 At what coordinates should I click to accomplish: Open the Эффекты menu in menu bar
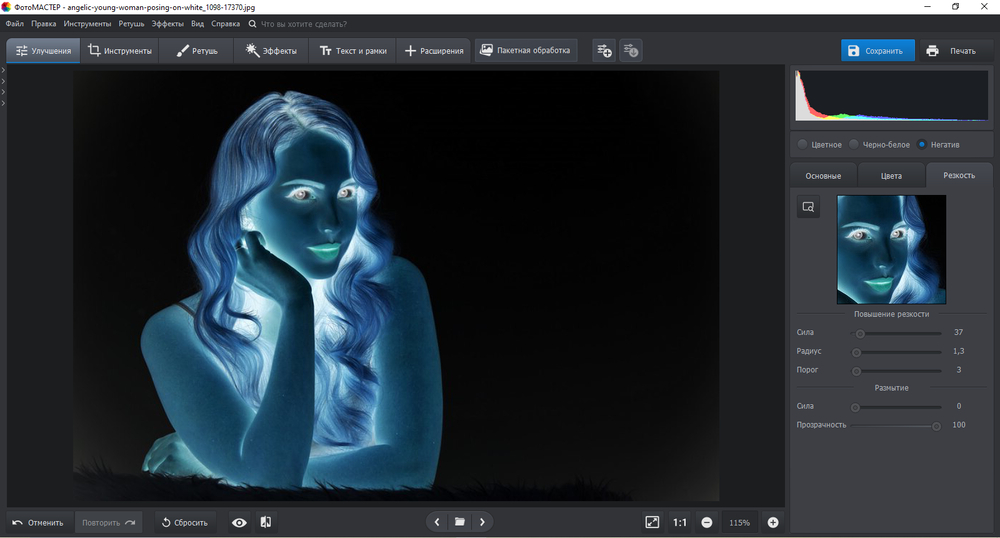tap(167, 23)
